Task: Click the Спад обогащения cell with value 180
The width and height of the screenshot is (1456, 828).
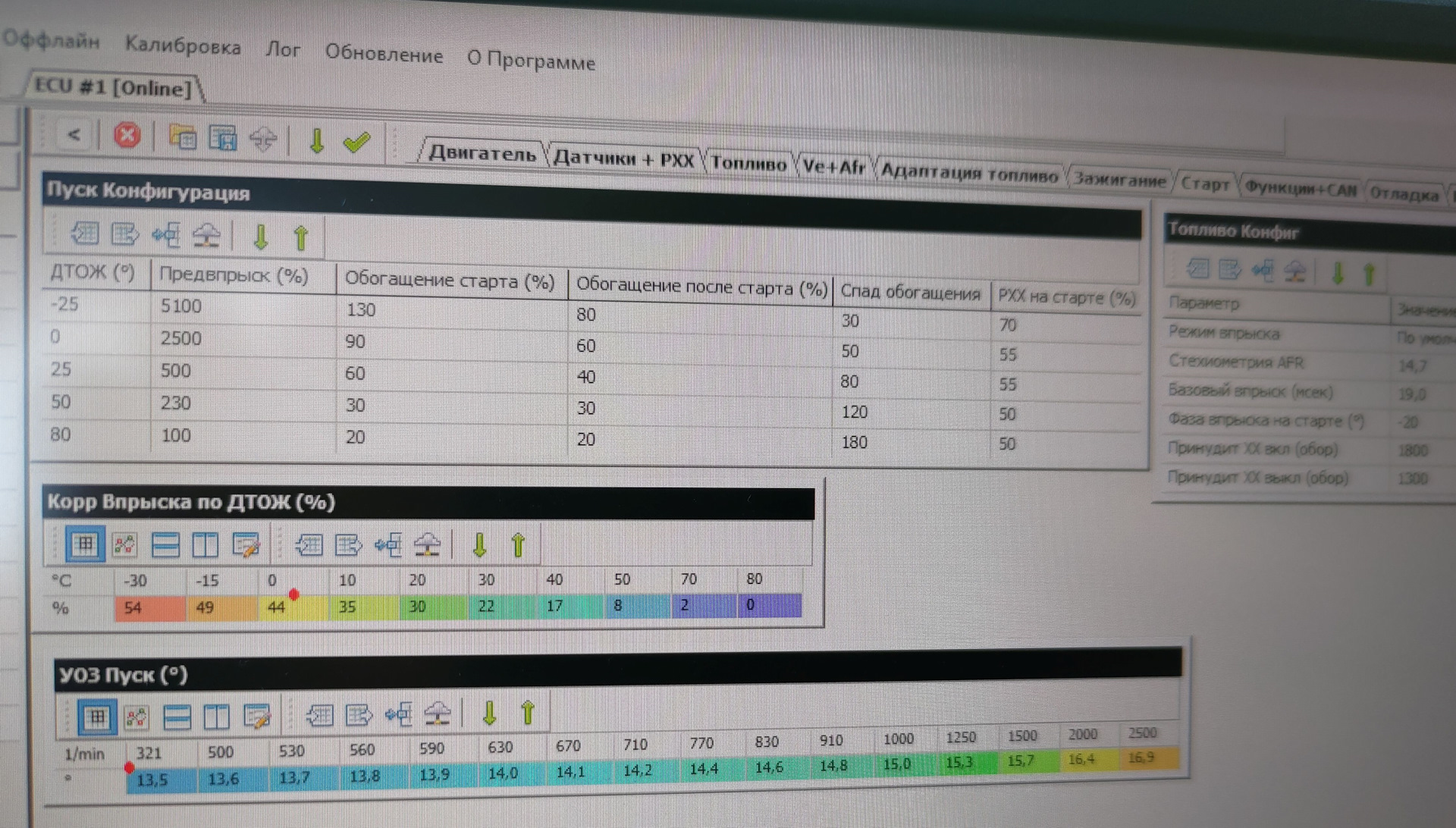Action: (912, 442)
